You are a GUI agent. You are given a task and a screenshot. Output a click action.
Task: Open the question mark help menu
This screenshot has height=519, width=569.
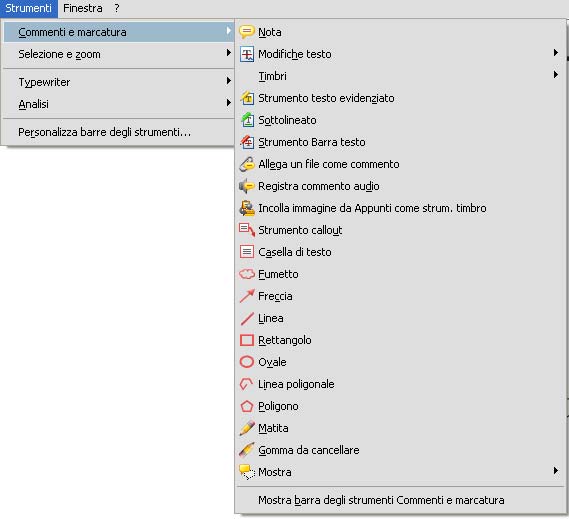[116, 8]
